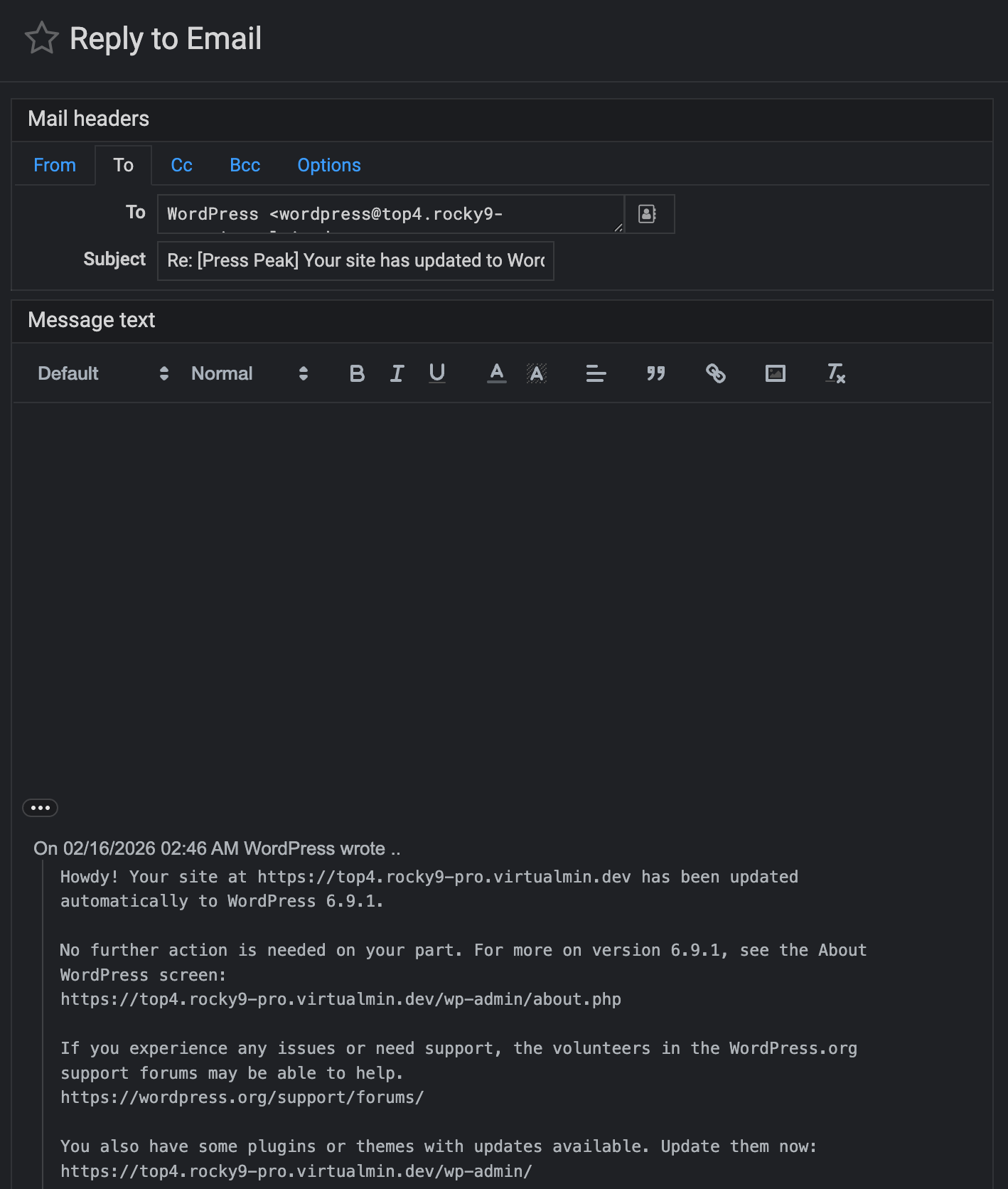Star the Reply to Email page
Screen dimensions: 1008x1189
click(x=41, y=38)
